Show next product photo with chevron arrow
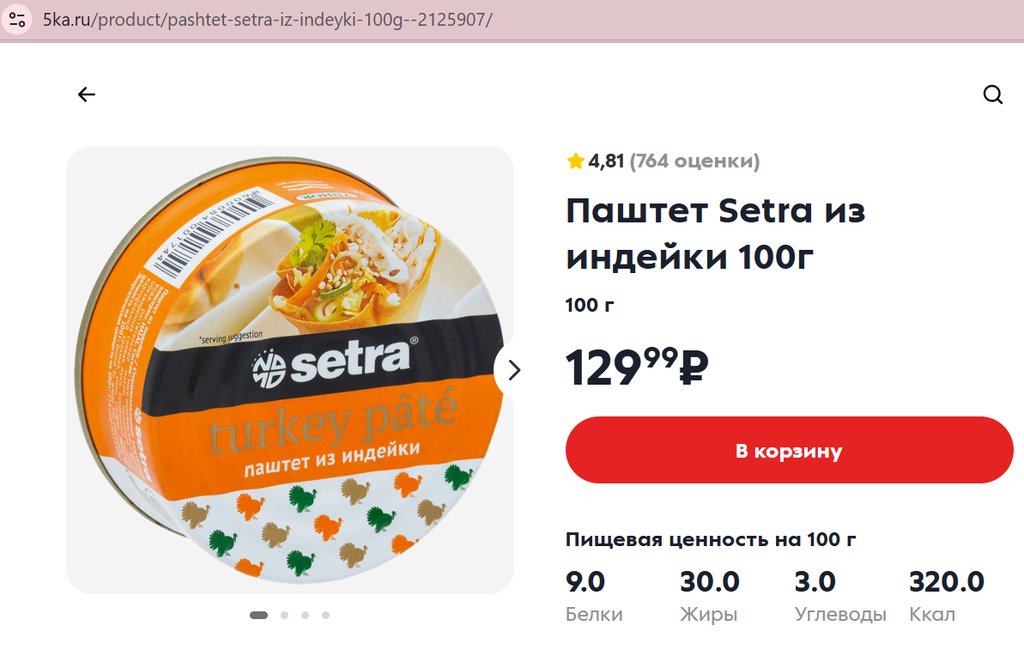1024x650 pixels. coord(514,370)
